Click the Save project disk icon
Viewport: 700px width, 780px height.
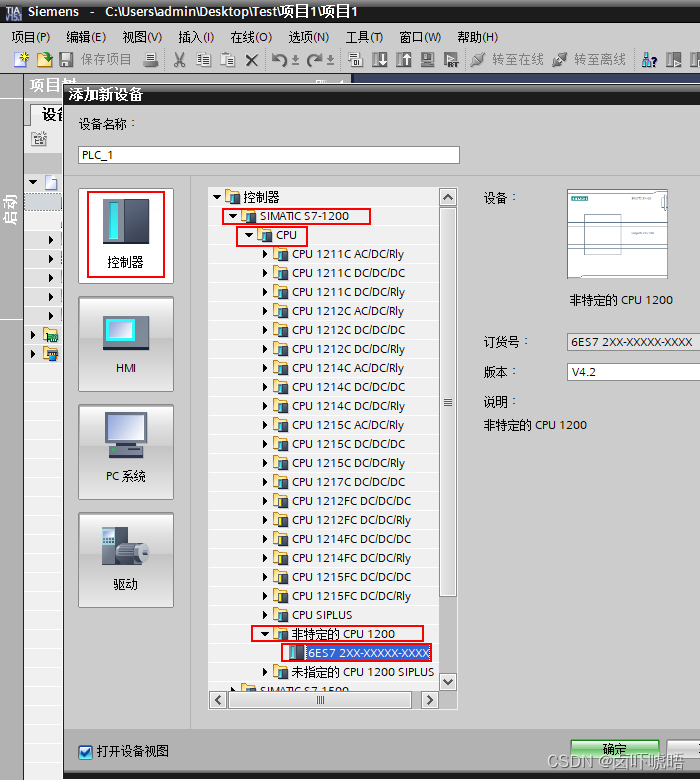(x=66, y=60)
